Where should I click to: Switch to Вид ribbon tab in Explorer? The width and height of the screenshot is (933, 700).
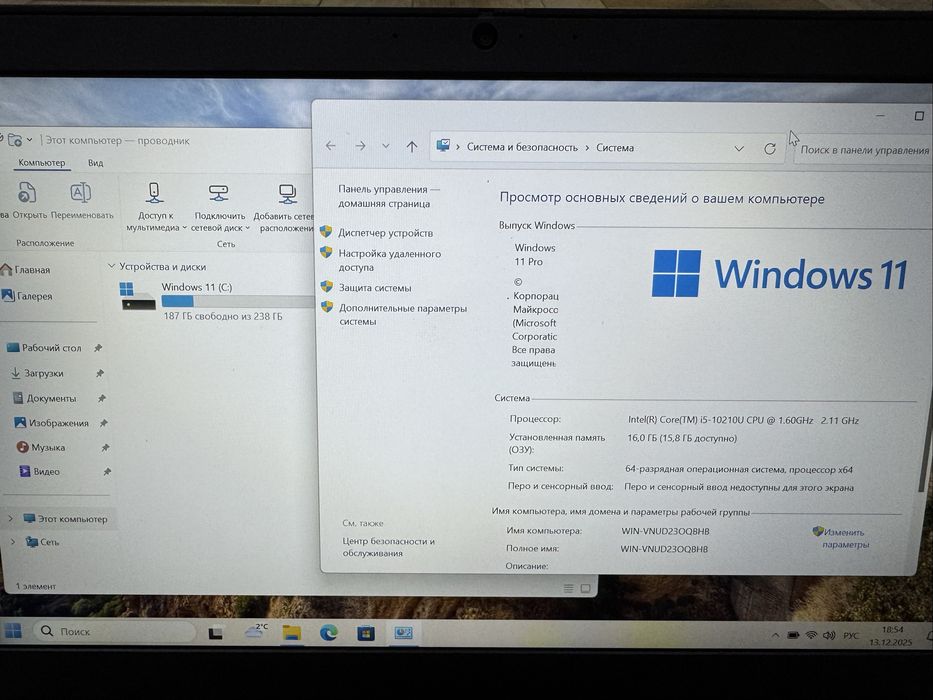(95, 162)
